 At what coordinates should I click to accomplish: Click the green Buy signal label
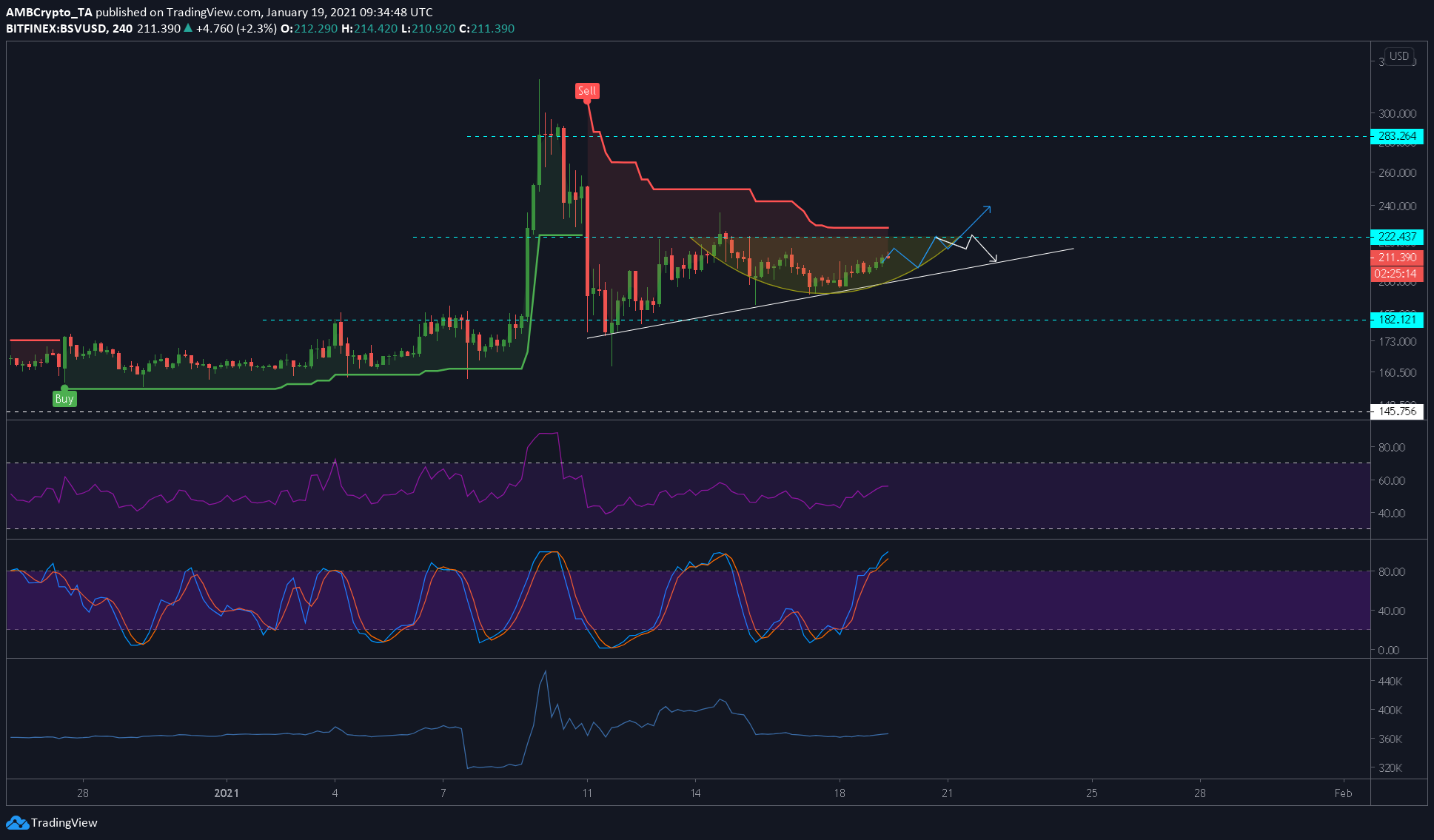[64, 399]
